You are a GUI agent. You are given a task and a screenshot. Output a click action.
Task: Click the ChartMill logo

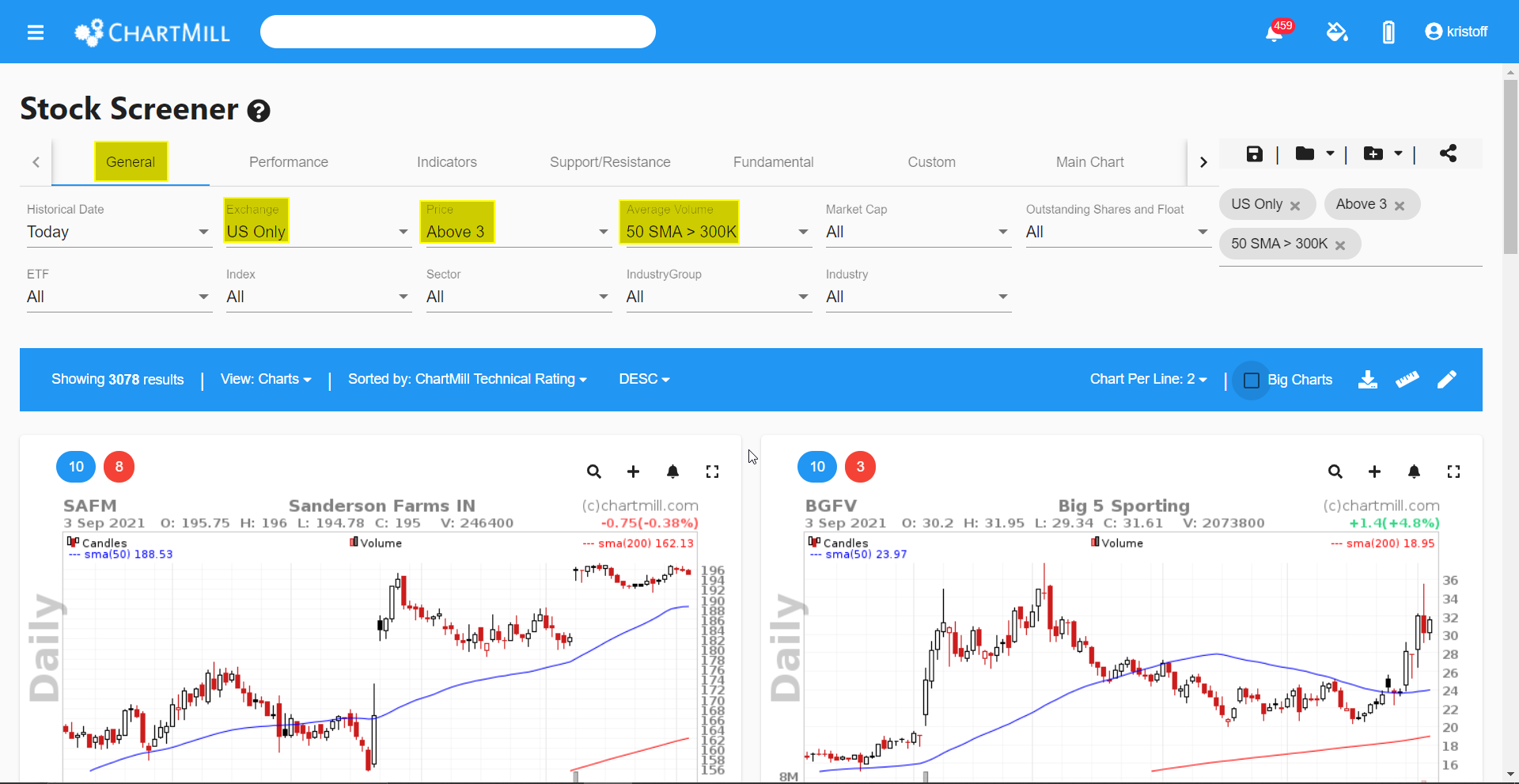coord(152,32)
